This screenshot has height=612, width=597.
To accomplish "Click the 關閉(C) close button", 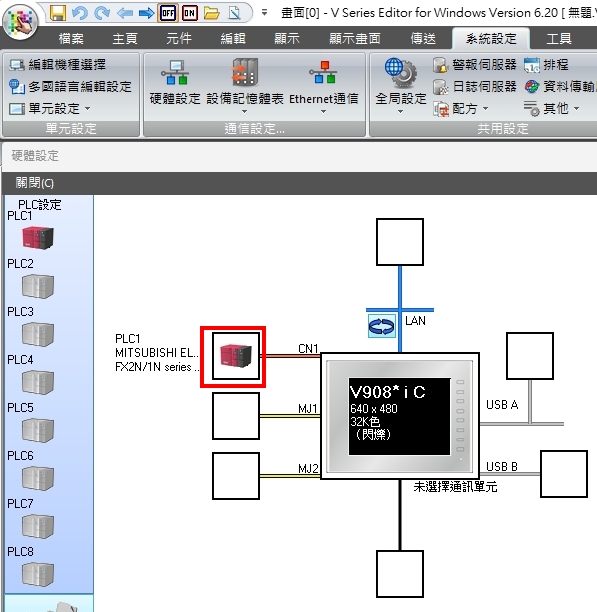I will click(x=35, y=183).
